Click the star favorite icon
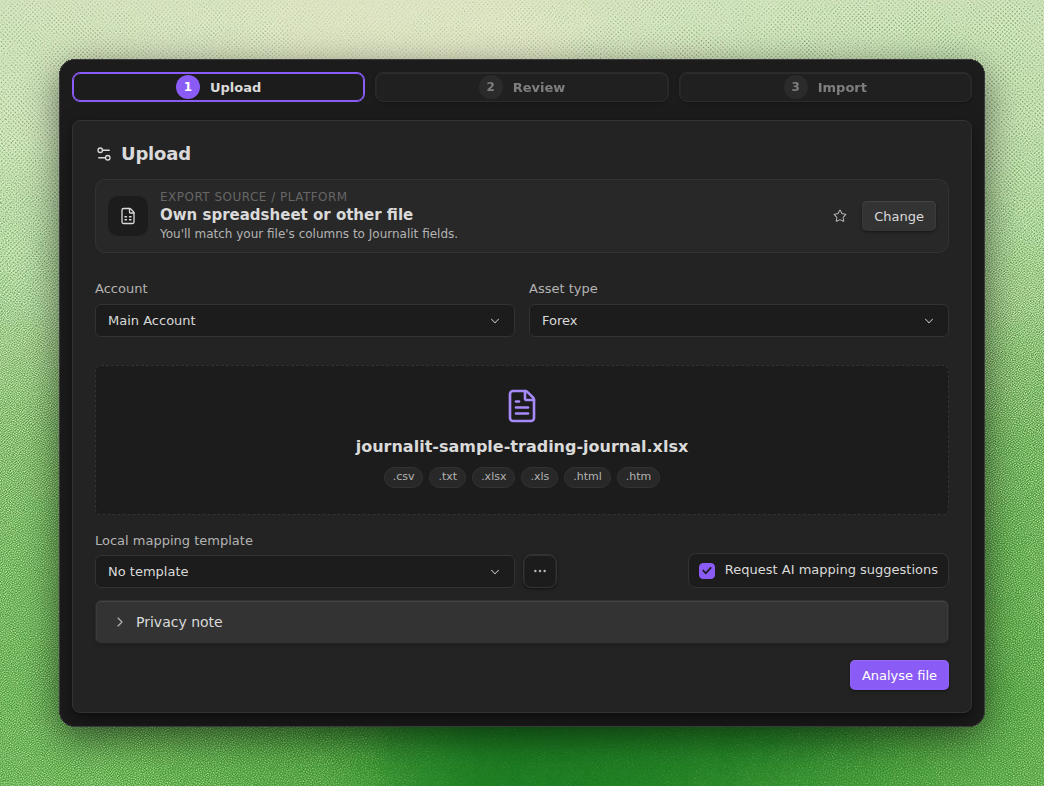The height and width of the screenshot is (786, 1044). pyautogui.click(x=840, y=216)
